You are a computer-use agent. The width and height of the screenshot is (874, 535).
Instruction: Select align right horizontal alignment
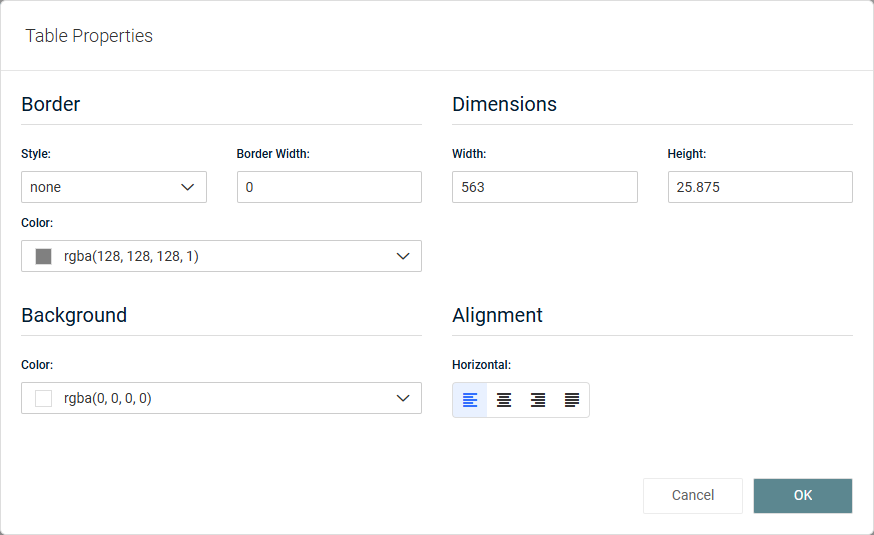click(x=538, y=400)
